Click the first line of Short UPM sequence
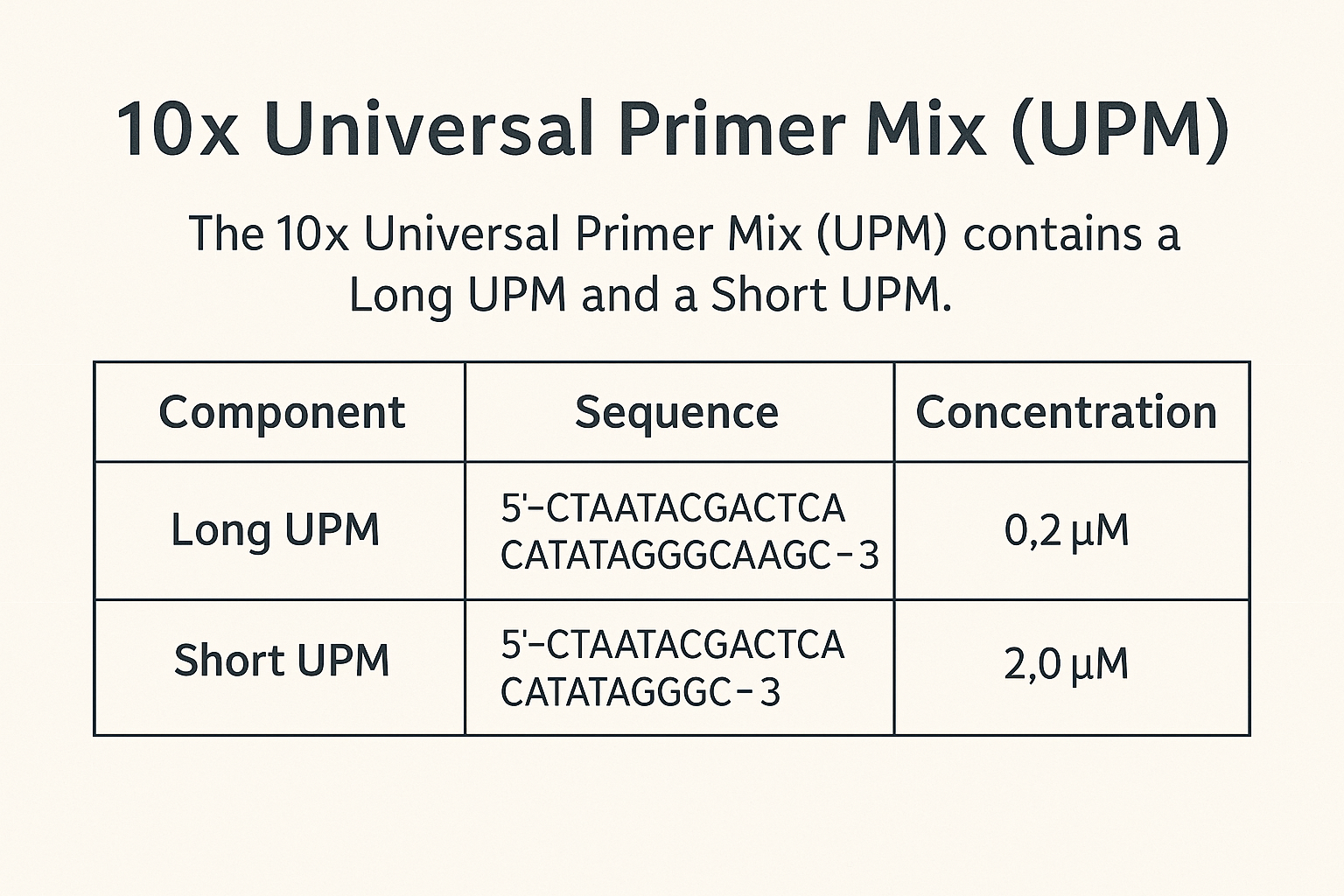The width and height of the screenshot is (1344, 896). pyautogui.click(x=673, y=645)
